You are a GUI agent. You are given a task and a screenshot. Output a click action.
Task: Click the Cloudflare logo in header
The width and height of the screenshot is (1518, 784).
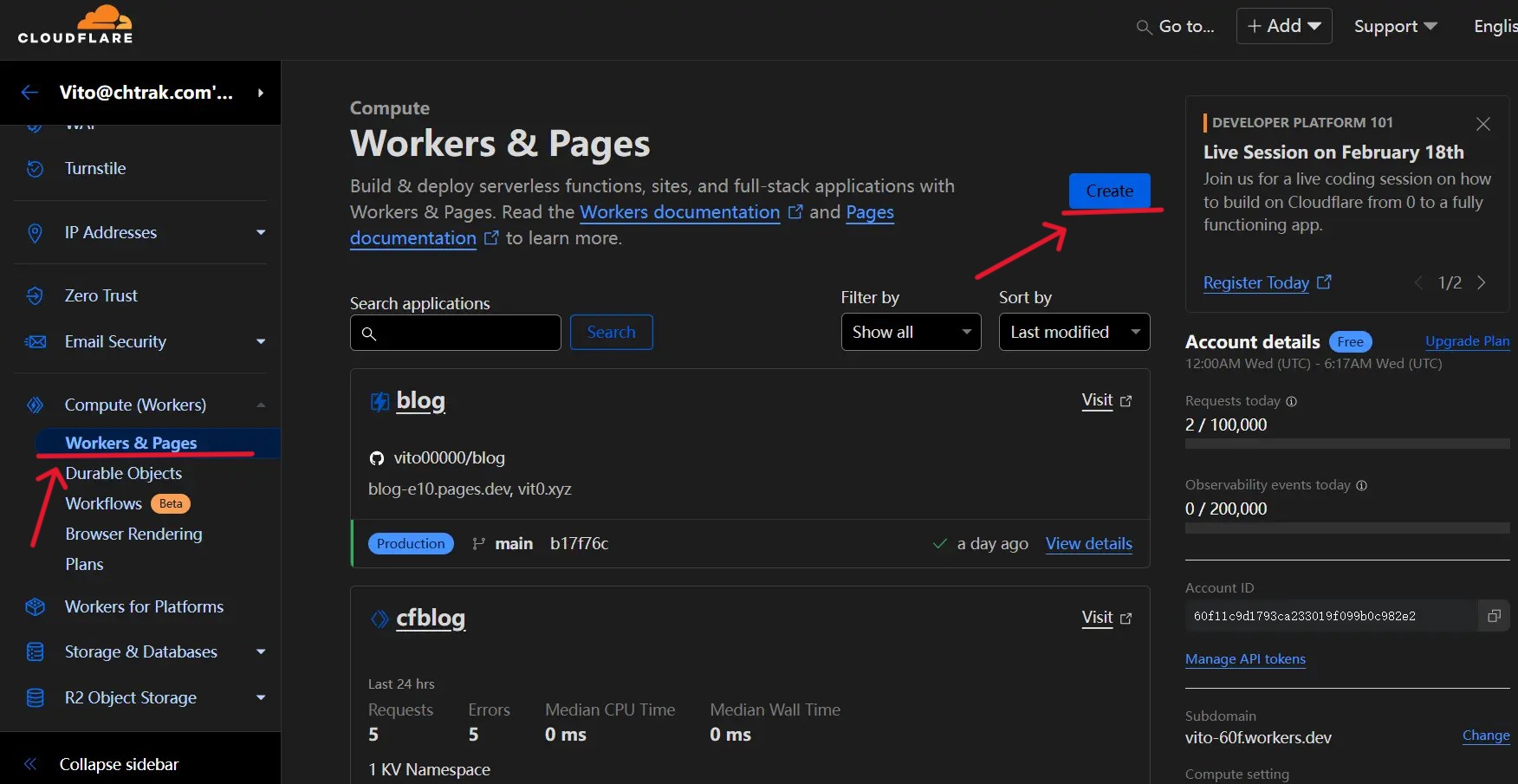point(75,25)
